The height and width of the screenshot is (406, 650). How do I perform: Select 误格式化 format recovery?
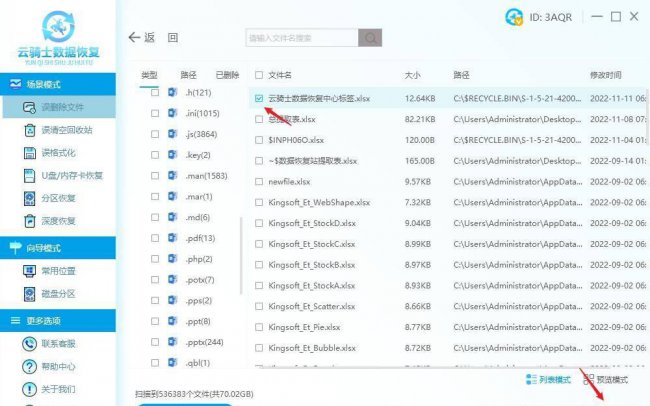coord(50,153)
